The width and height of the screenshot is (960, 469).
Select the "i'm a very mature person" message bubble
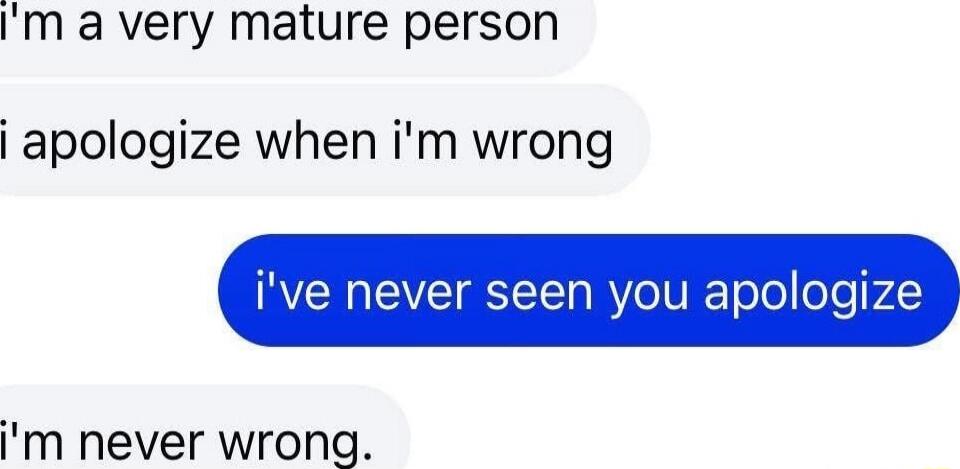298,34
